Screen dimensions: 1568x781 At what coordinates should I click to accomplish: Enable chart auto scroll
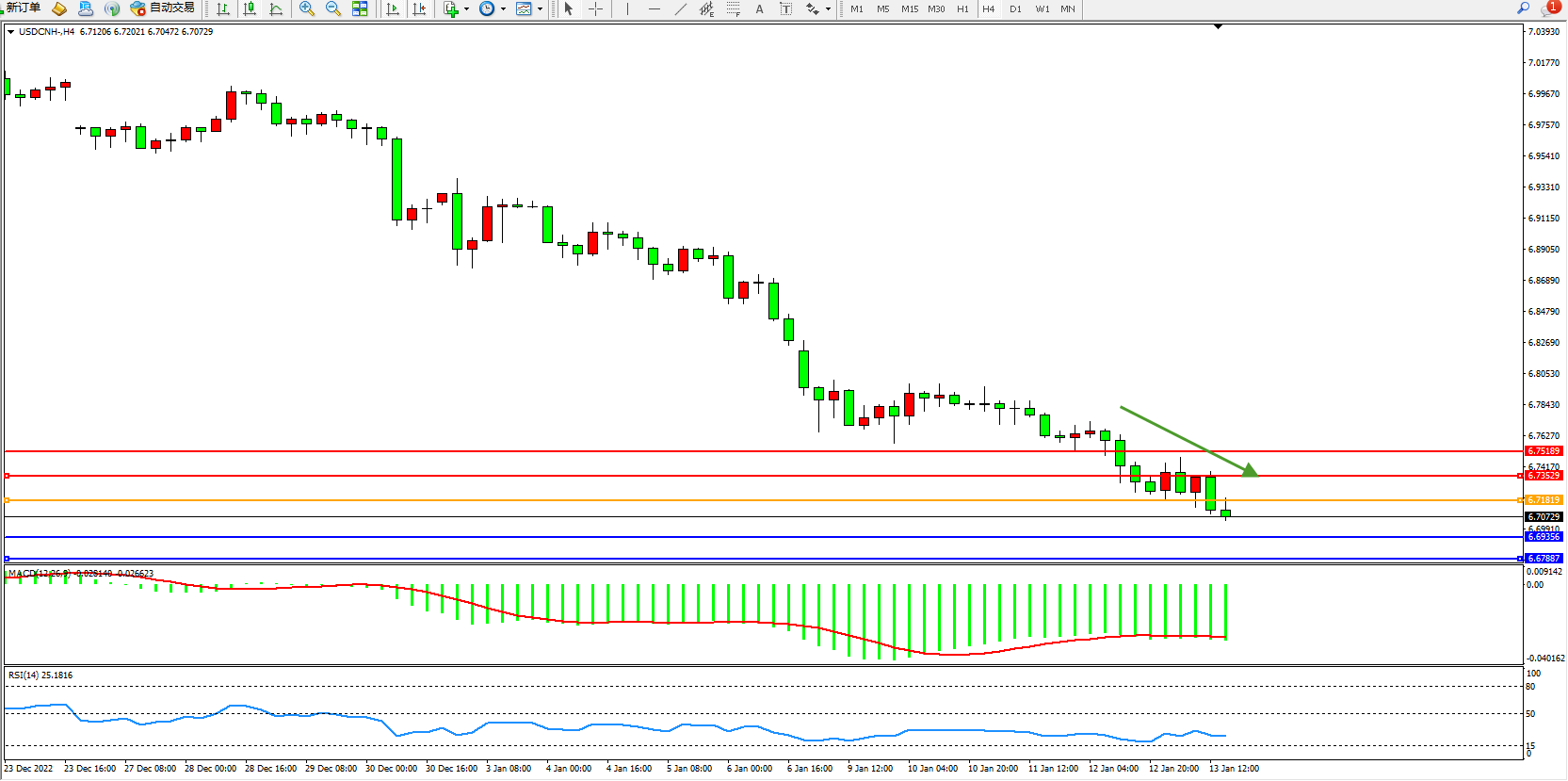(x=393, y=9)
